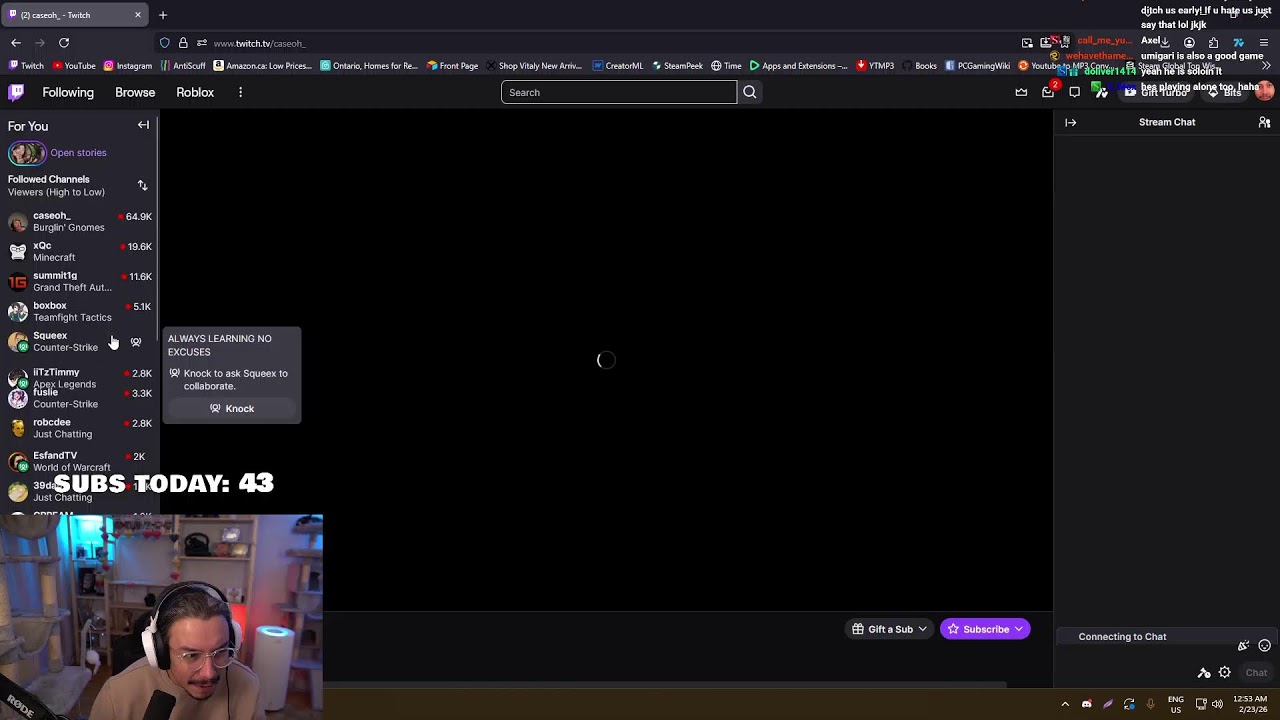Open a new browser tab
Image resolution: width=1280 pixels, height=720 pixels.
point(163,15)
